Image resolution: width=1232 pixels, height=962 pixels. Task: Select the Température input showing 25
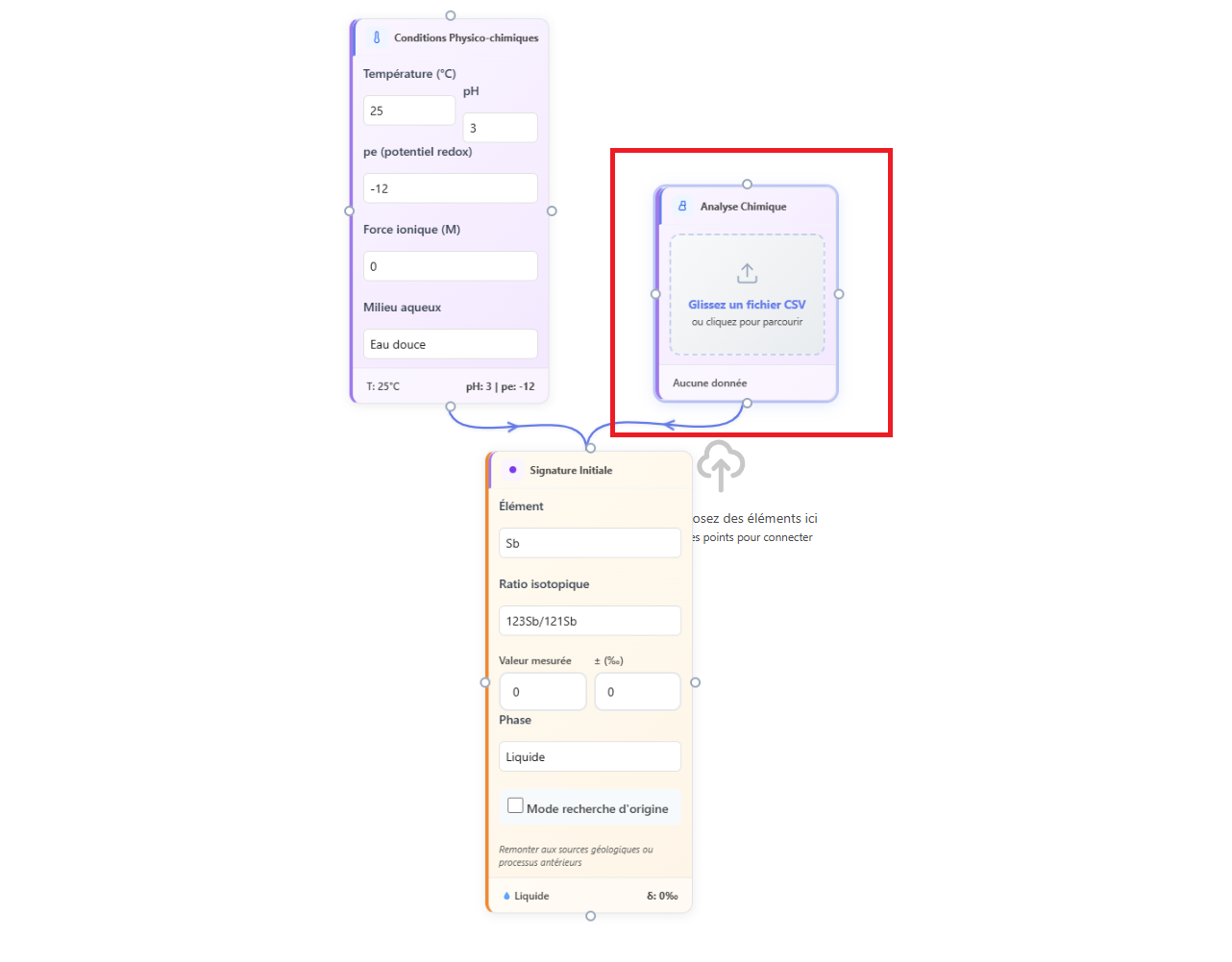(x=409, y=110)
